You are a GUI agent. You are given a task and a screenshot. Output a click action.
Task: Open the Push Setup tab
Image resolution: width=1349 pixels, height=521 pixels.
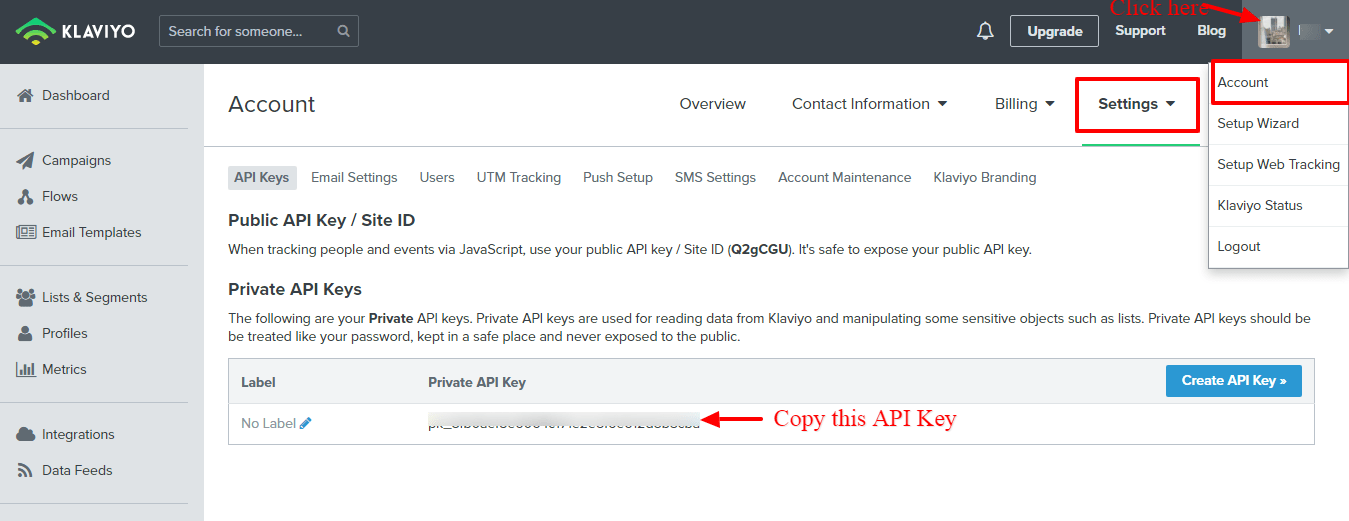point(618,177)
